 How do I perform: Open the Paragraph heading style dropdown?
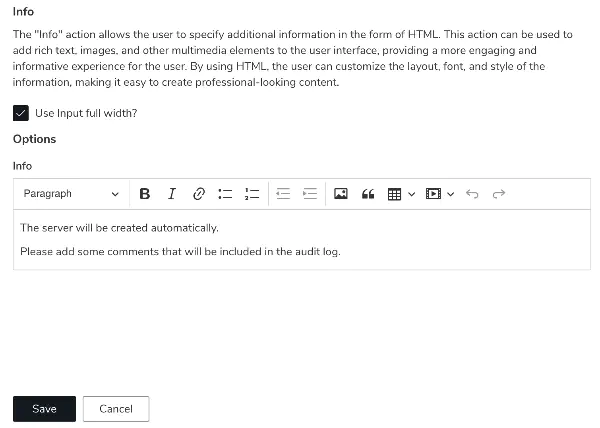coord(71,194)
